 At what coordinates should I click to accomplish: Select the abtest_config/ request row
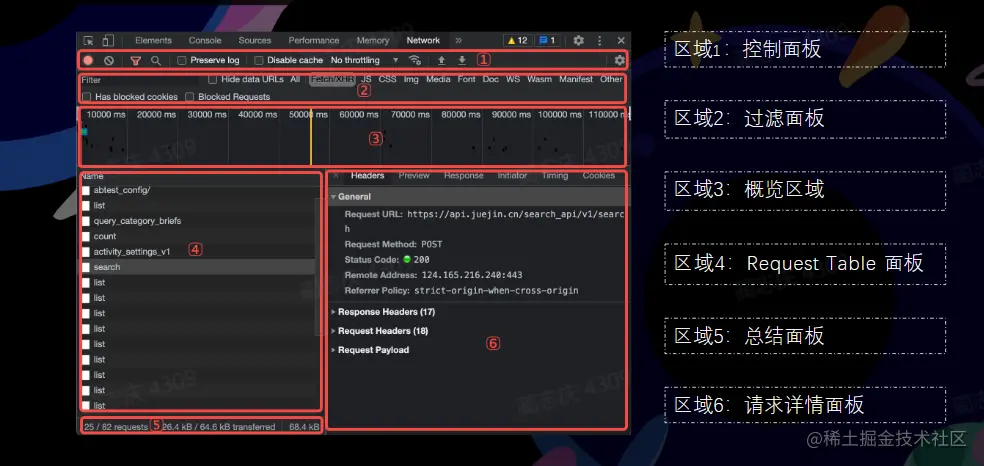(x=198, y=190)
